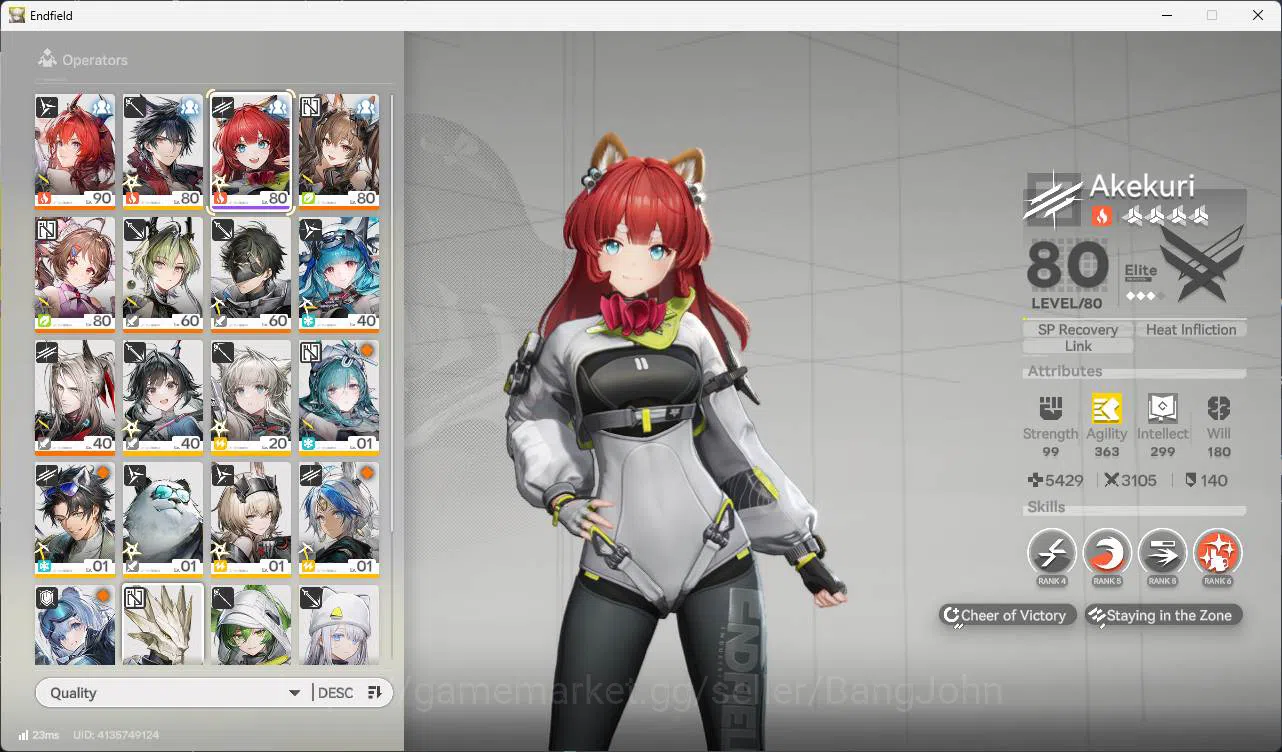The width and height of the screenshot is (1282, 752).
Task: Open the Quality sort dropdown
Action: click(173, 693)
